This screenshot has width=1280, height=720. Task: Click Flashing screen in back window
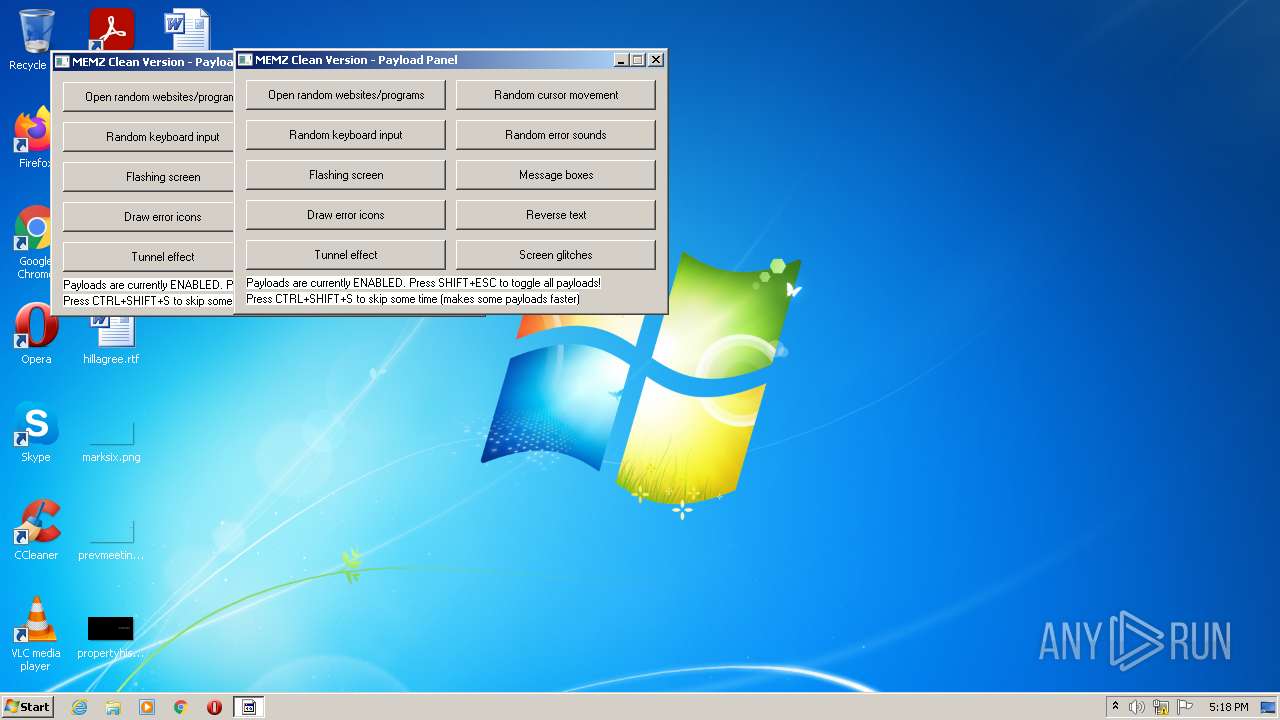[148, 177]
